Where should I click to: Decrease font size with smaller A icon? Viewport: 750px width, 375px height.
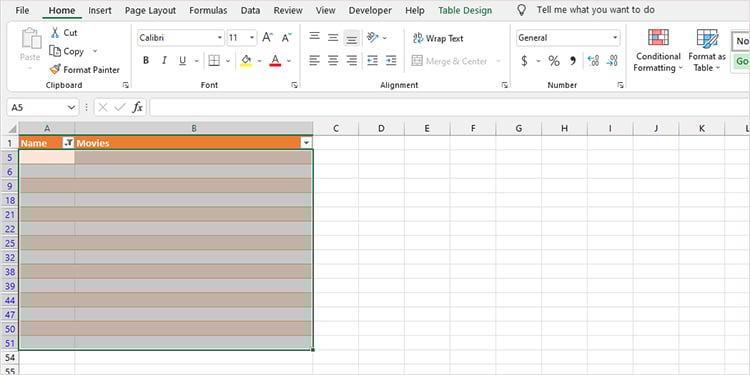(286, 37)
